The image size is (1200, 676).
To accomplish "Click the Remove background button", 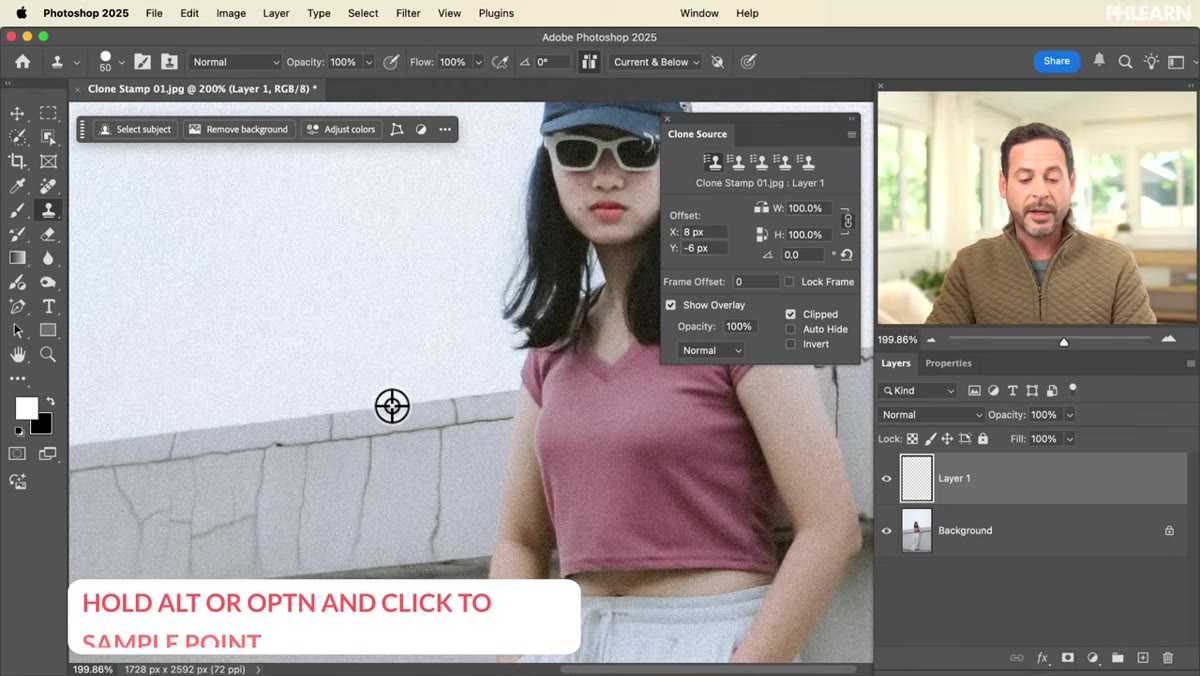I will [x=238, y=129].
